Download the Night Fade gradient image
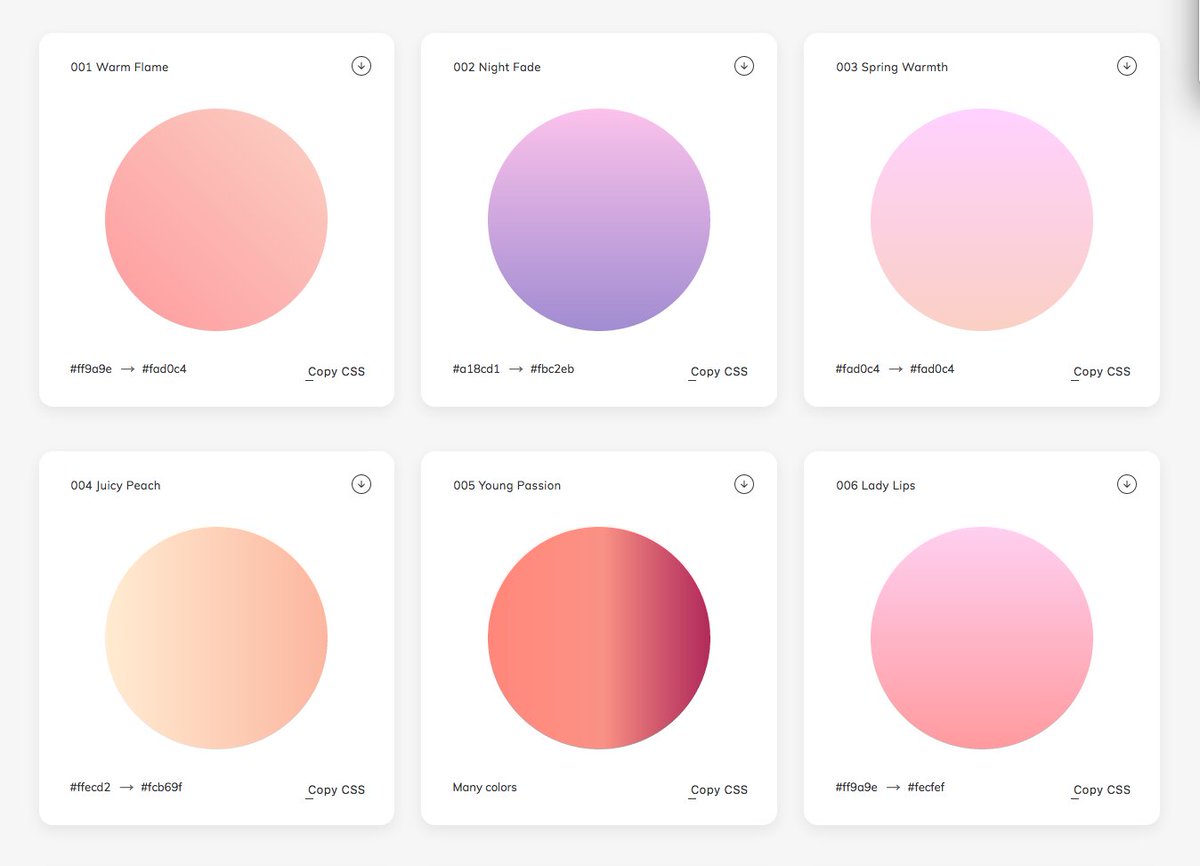1200x866 pixels. click(x=744, y=66)
